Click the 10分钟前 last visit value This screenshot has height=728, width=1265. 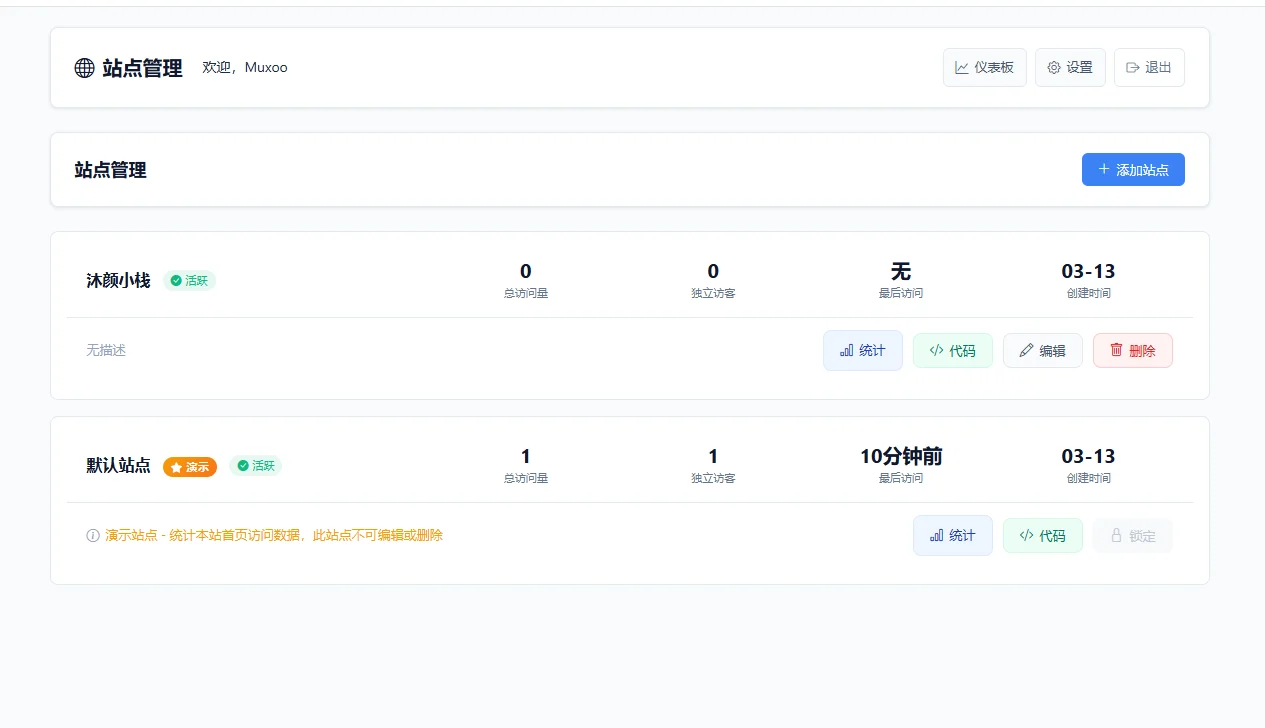(900, 457)
